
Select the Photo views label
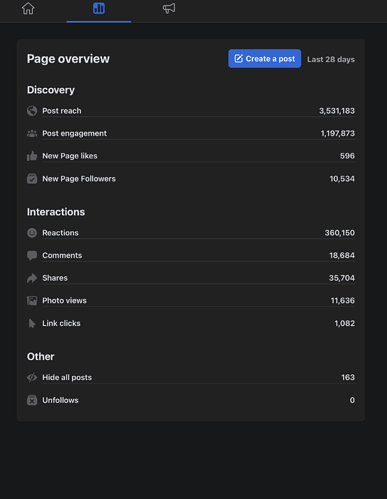tap(64, 301)
